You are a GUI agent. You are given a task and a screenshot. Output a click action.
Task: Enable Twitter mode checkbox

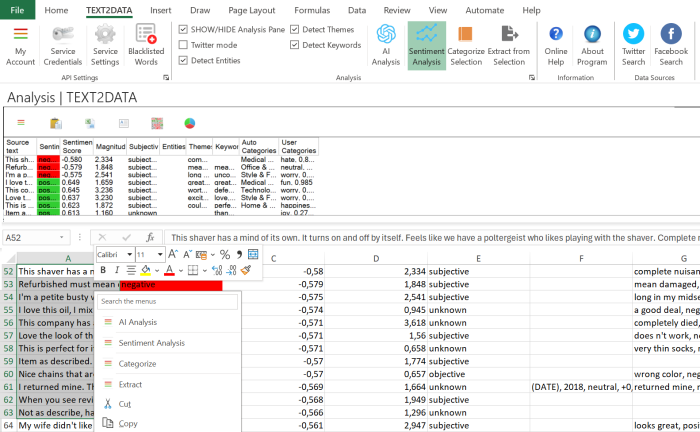pyautogui.click(x=183, y=45)
